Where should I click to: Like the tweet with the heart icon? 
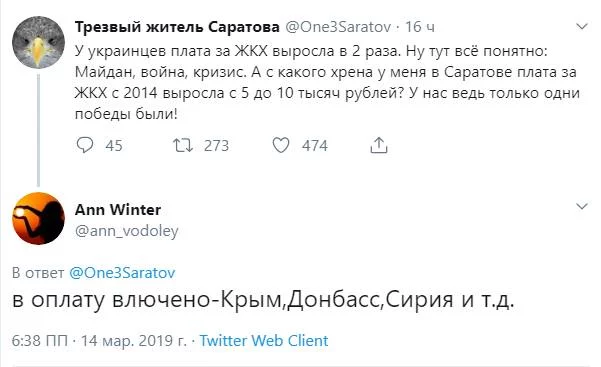point(281,145)
